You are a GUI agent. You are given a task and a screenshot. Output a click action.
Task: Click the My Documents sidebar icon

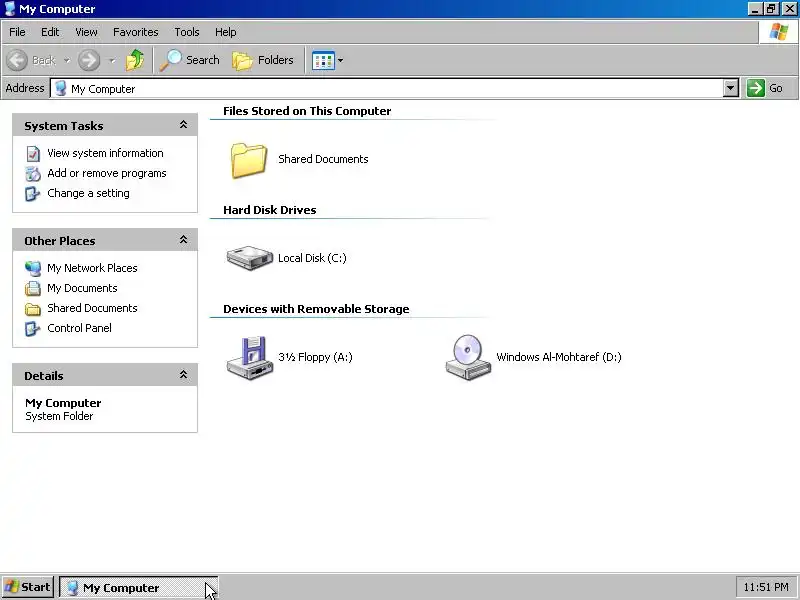point(33,288)
